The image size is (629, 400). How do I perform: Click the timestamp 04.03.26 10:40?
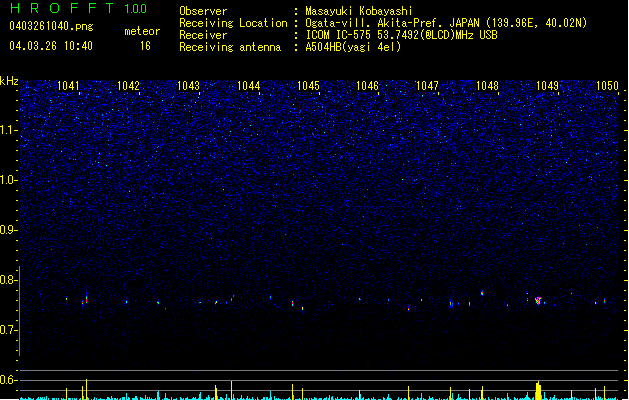(51, 46)
